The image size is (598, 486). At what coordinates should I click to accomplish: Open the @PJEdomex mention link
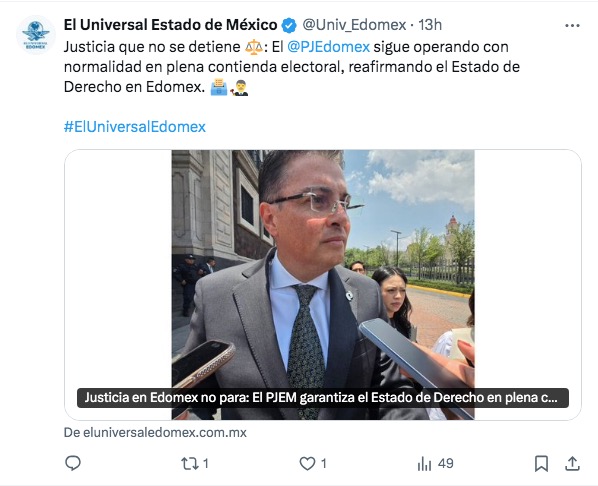point(328,47)
